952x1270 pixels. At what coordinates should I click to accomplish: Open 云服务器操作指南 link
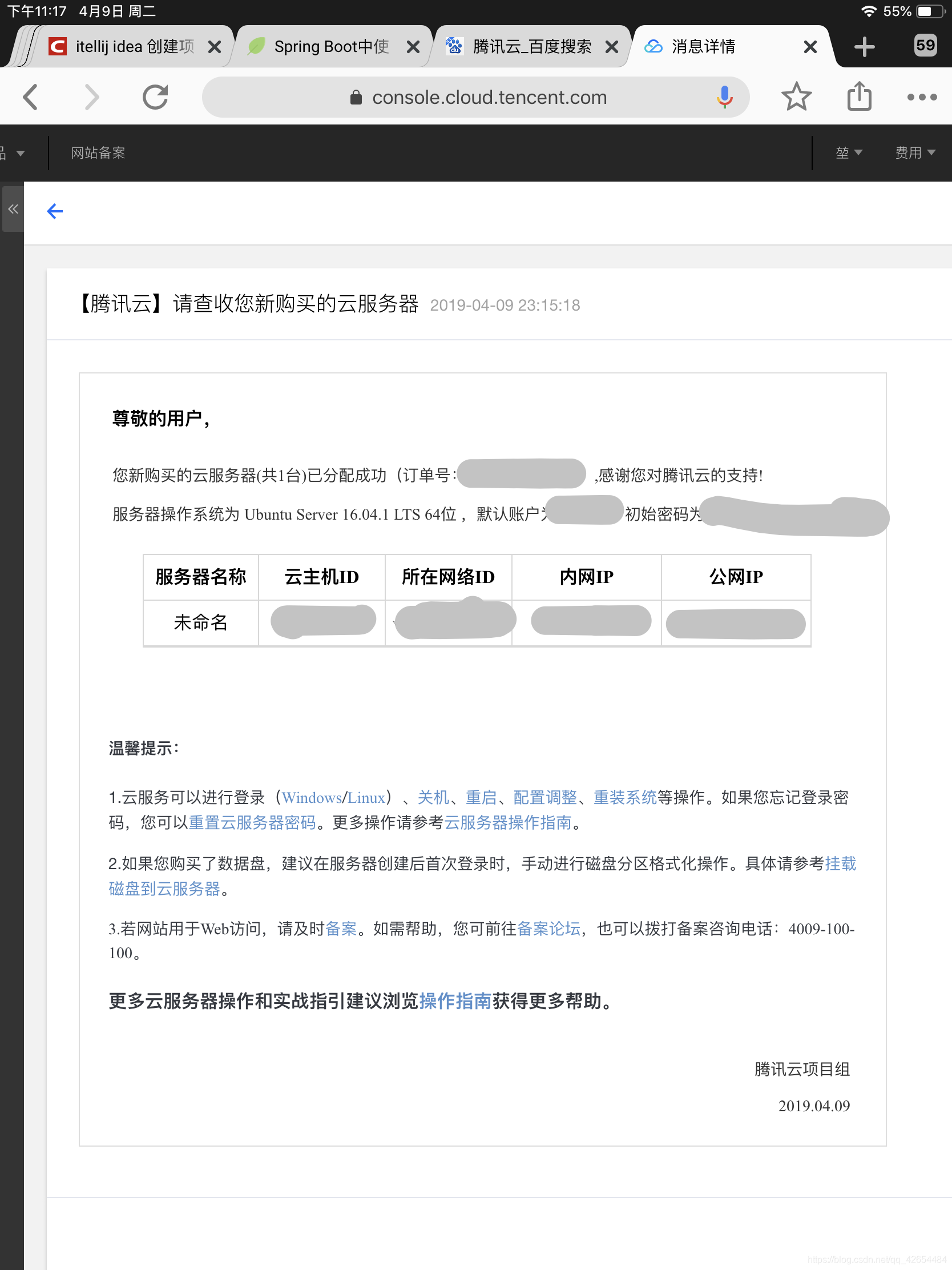(x=508, y=823)
